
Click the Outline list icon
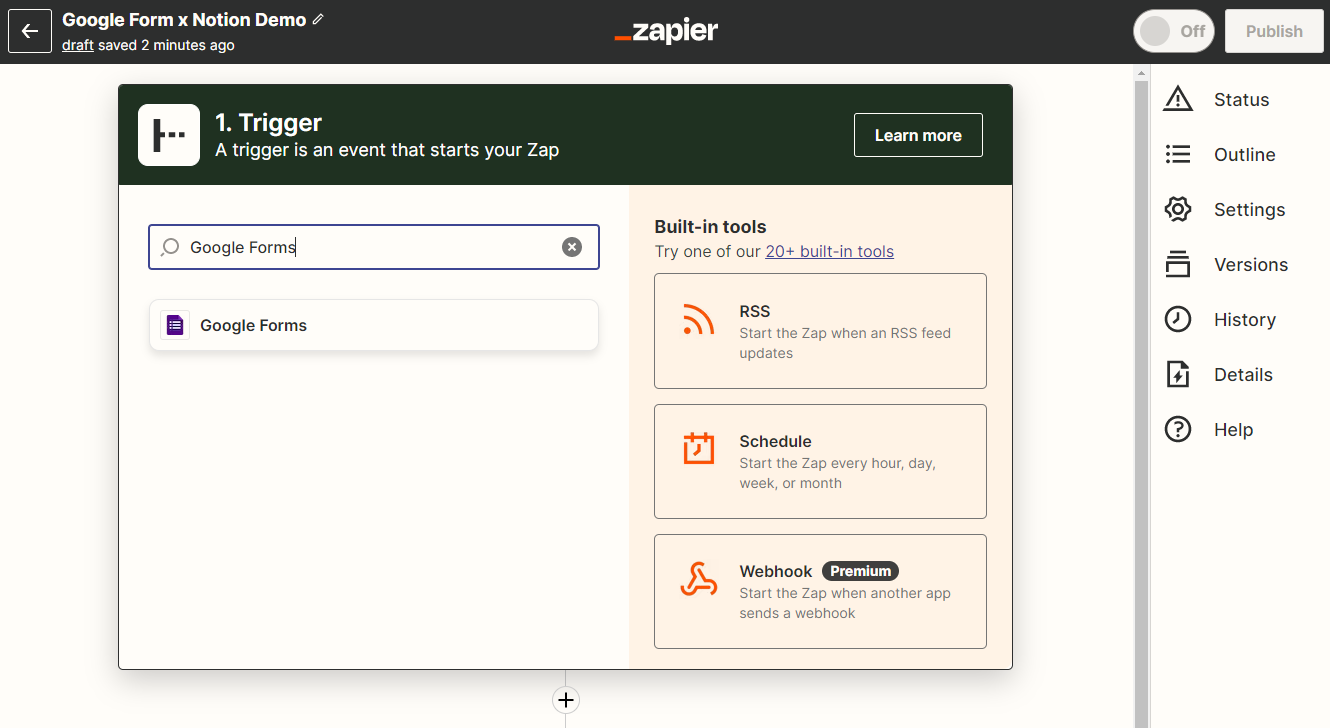click(1178, 154)
